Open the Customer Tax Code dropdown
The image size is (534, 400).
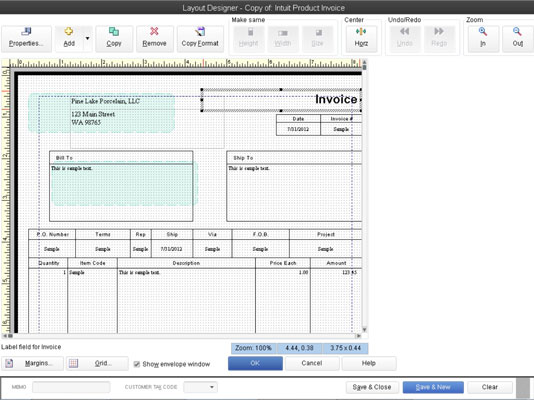coord(201,387)
